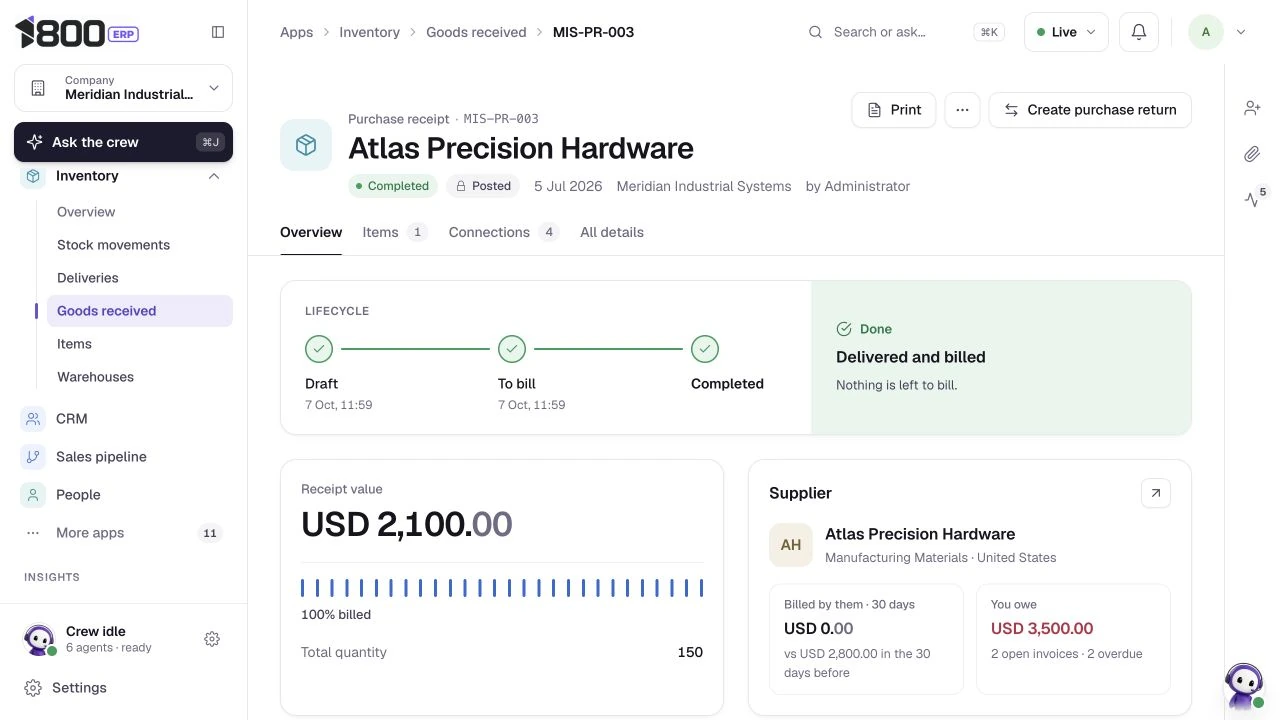
Task: Click the add collaborator icon
Action: pos(1252,108)
